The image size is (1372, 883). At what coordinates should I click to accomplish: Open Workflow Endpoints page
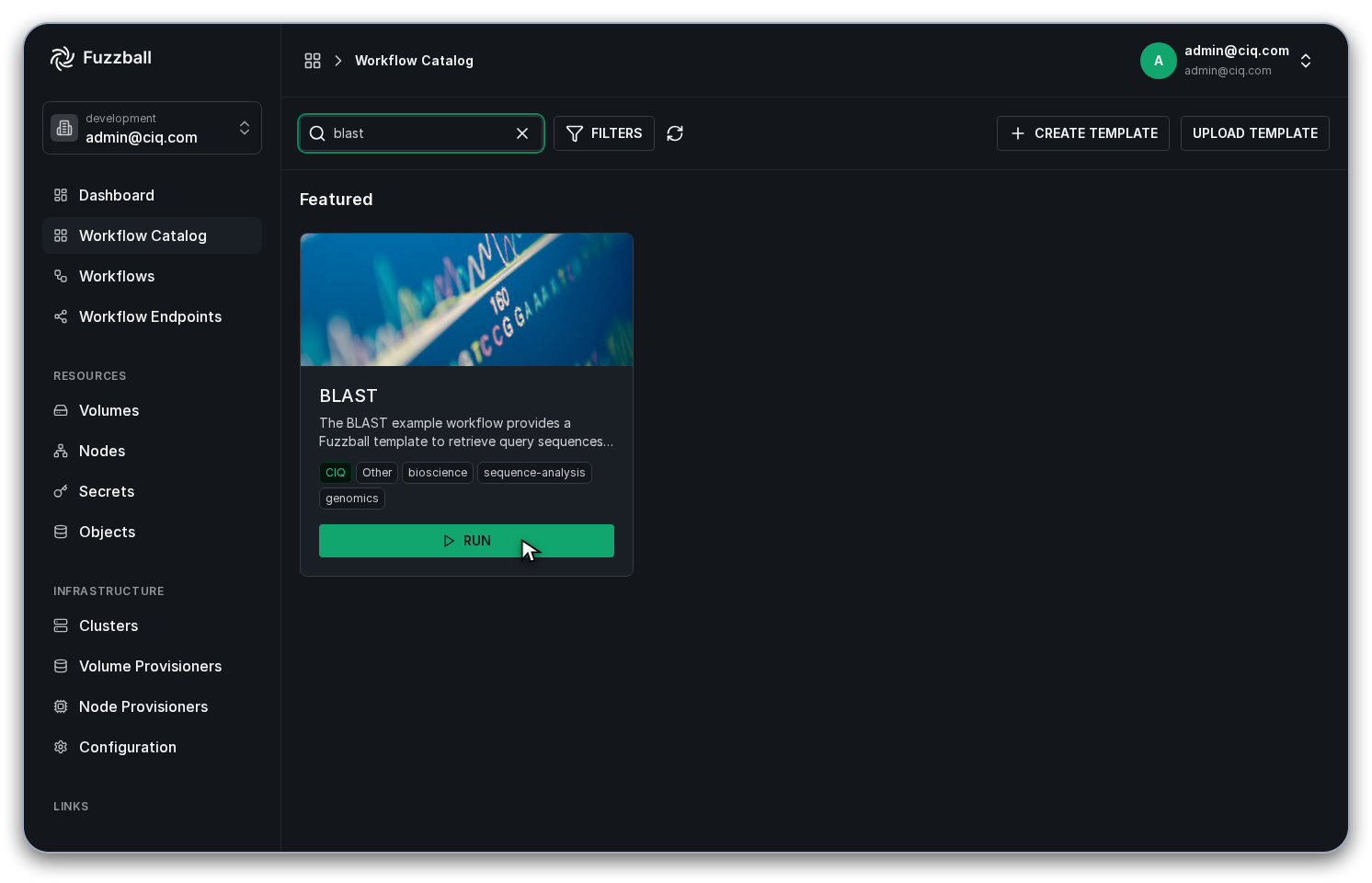[x=152, y=316]
